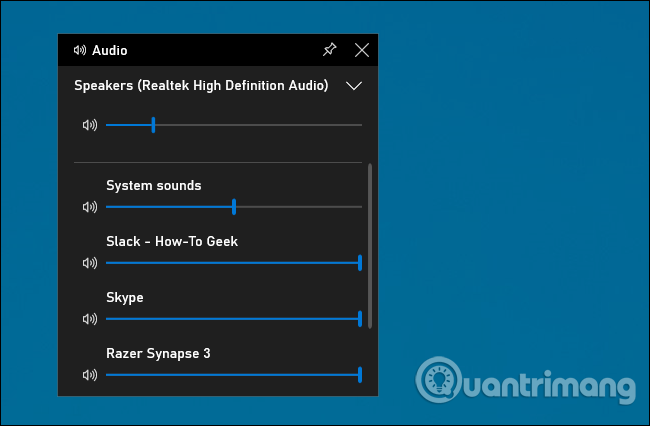Click the Audio widget title text
Viewport: 650px width, 426px height.
pos(110,50)
